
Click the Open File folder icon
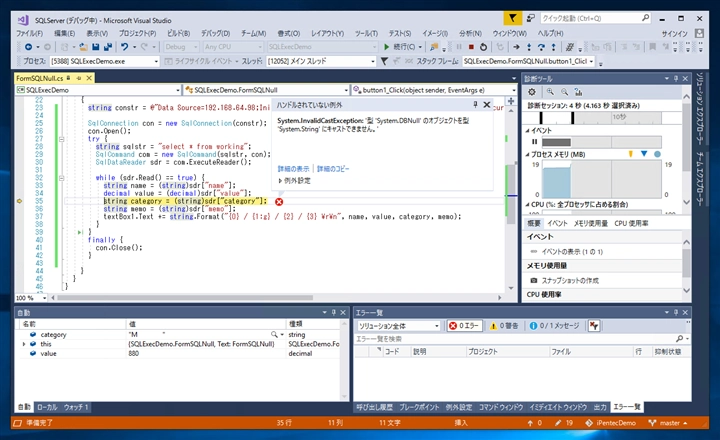[83, 47]
